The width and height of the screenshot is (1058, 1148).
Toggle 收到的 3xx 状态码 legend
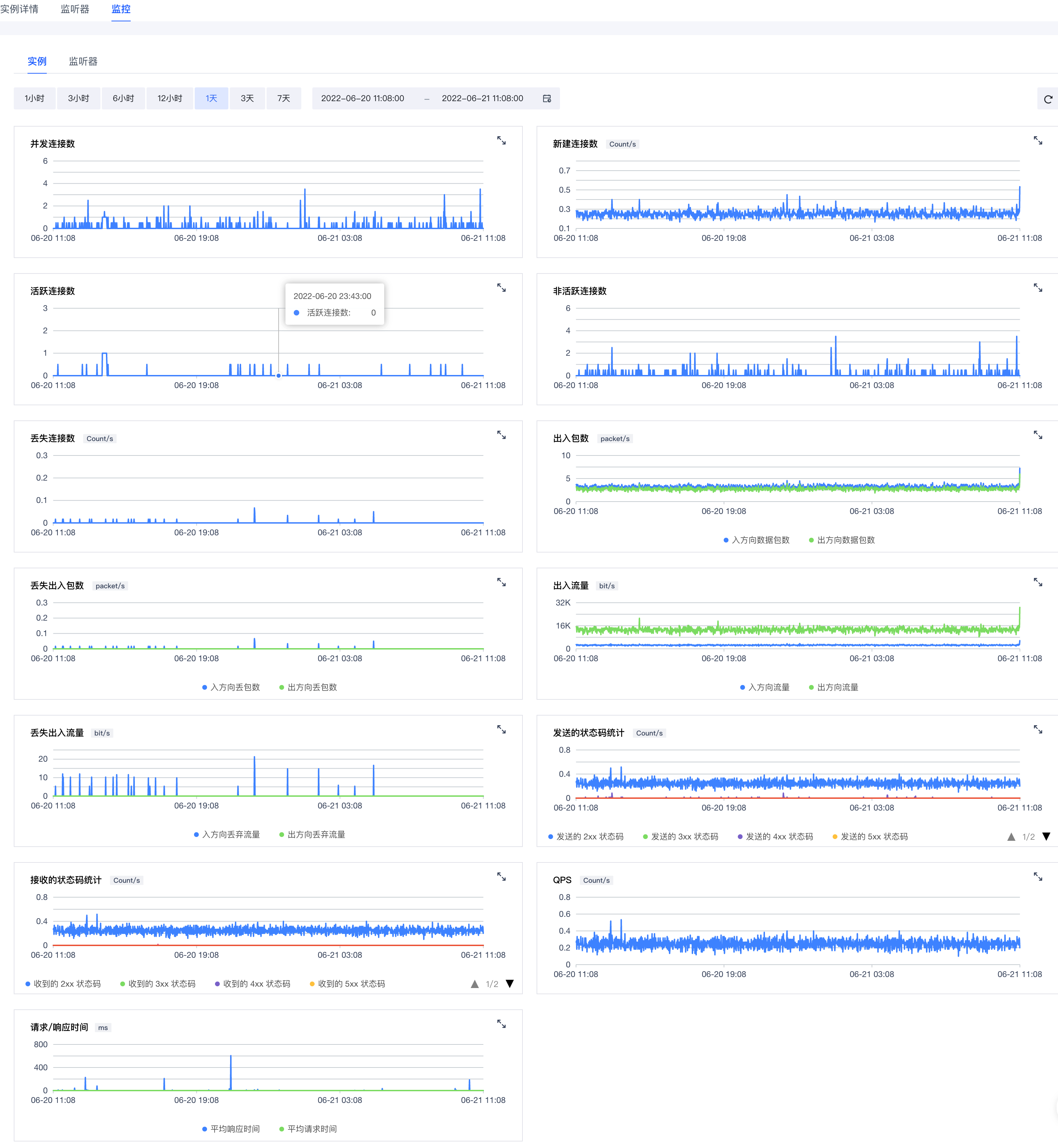tap(158, 984)
